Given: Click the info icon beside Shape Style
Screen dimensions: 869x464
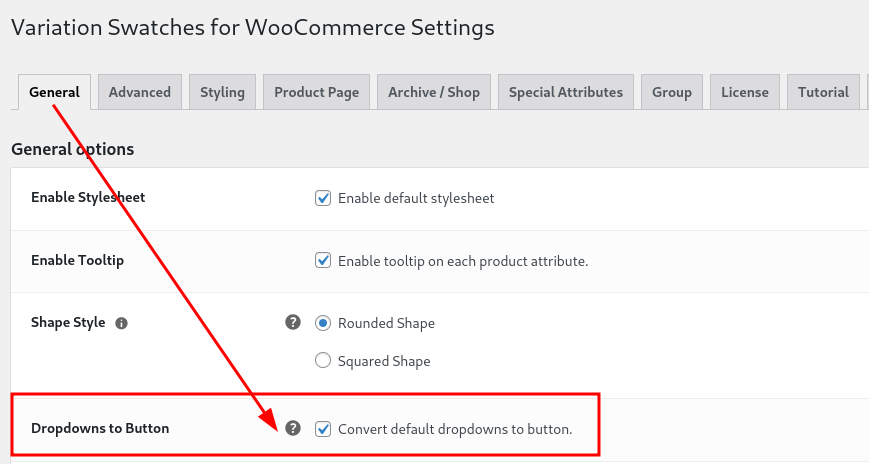Looking at the screenshot, I should pyautogui.click(x=121, y=323).
